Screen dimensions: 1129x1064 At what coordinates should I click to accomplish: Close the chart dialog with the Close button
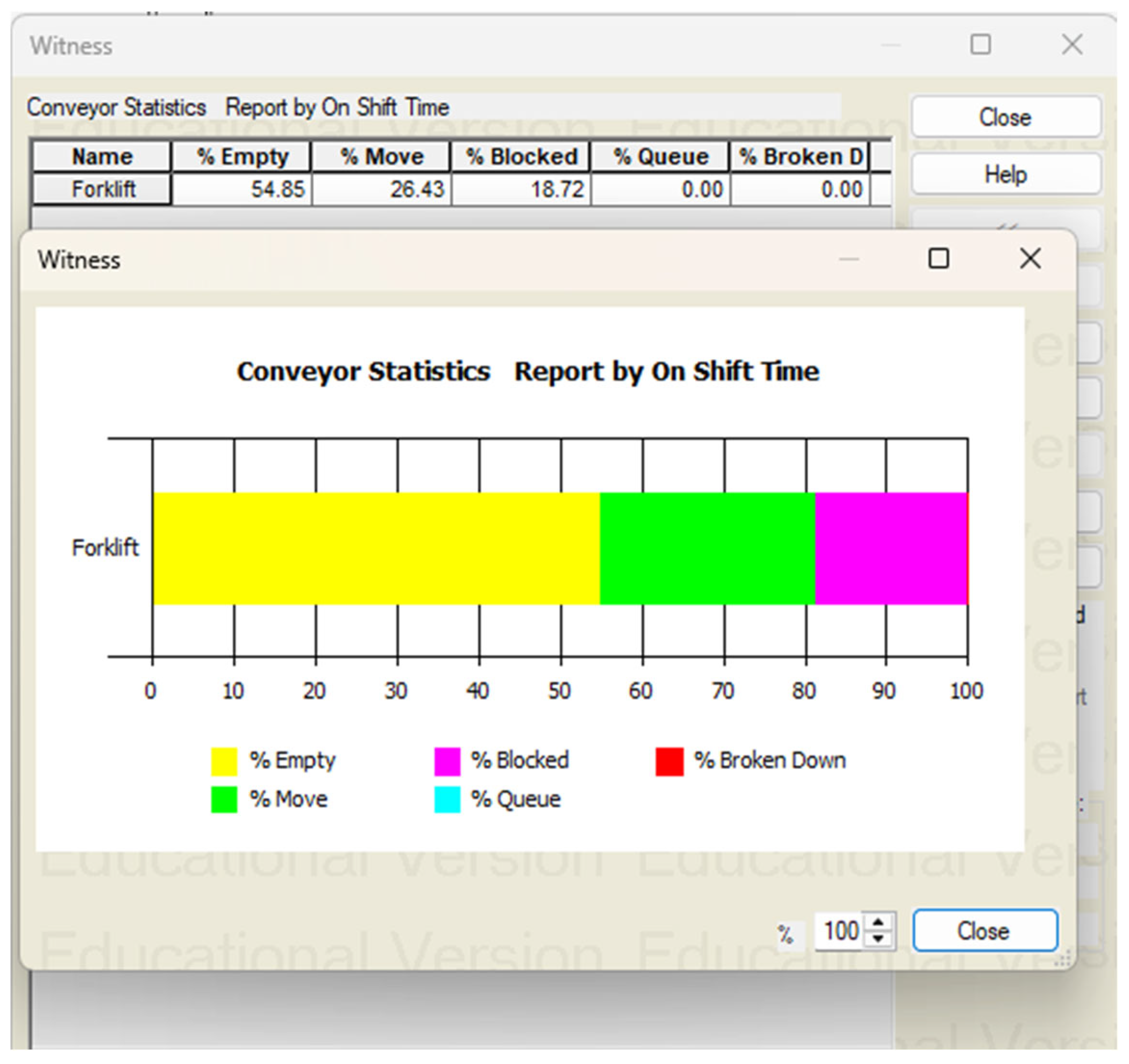click(x=984, y=930)
